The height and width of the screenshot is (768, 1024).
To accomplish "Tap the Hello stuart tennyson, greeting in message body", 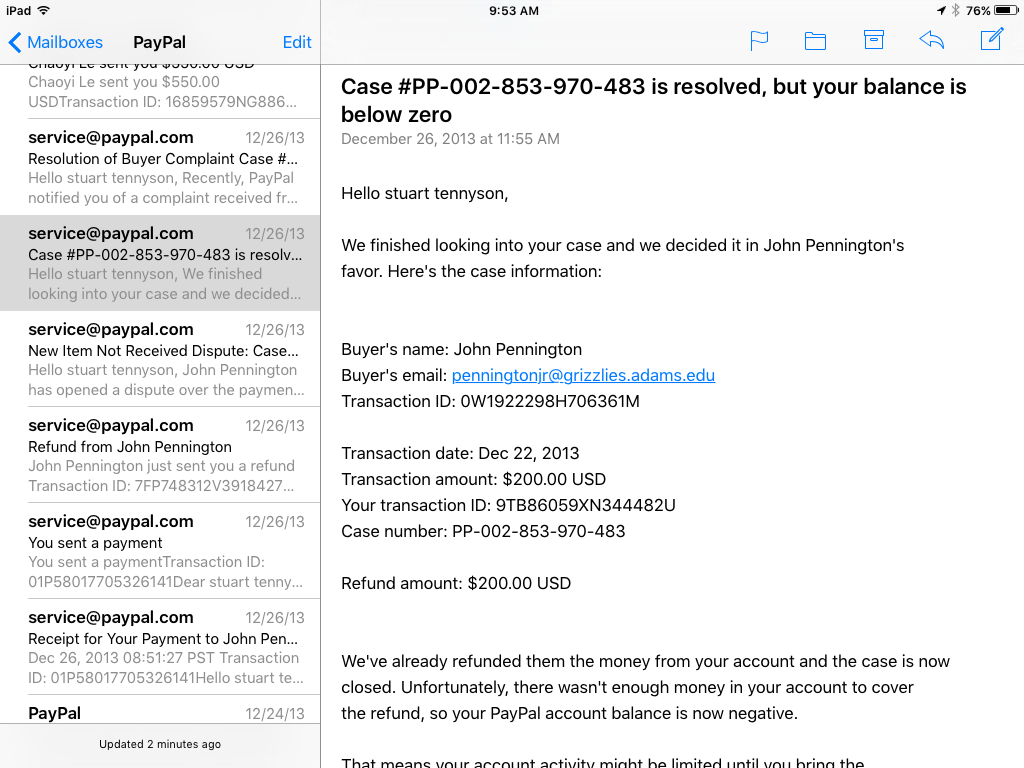I will pos(424,193).
